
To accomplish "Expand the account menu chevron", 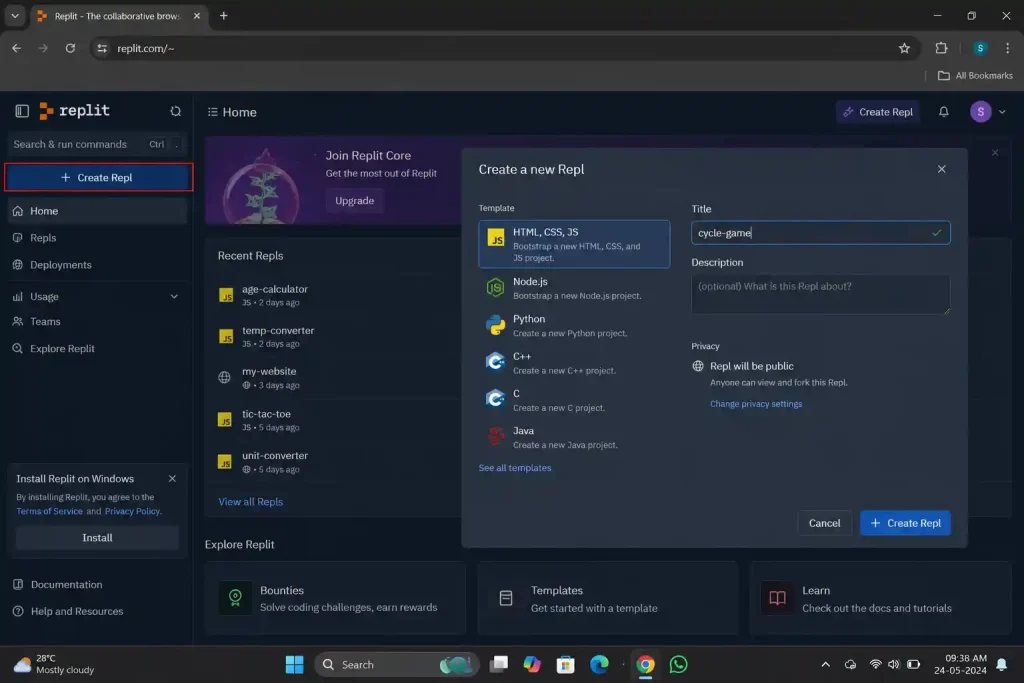I will click(1001, 112).
